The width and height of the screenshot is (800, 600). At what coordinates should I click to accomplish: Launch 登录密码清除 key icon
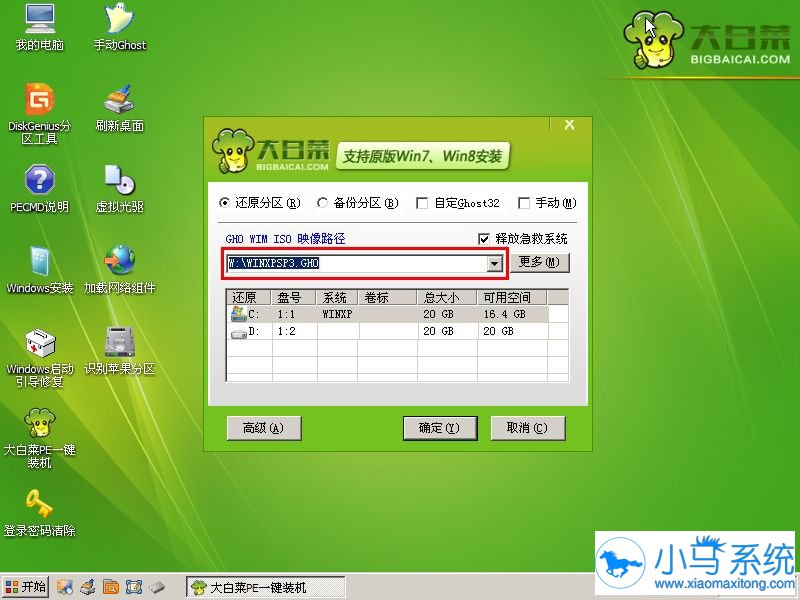(39, 513)
